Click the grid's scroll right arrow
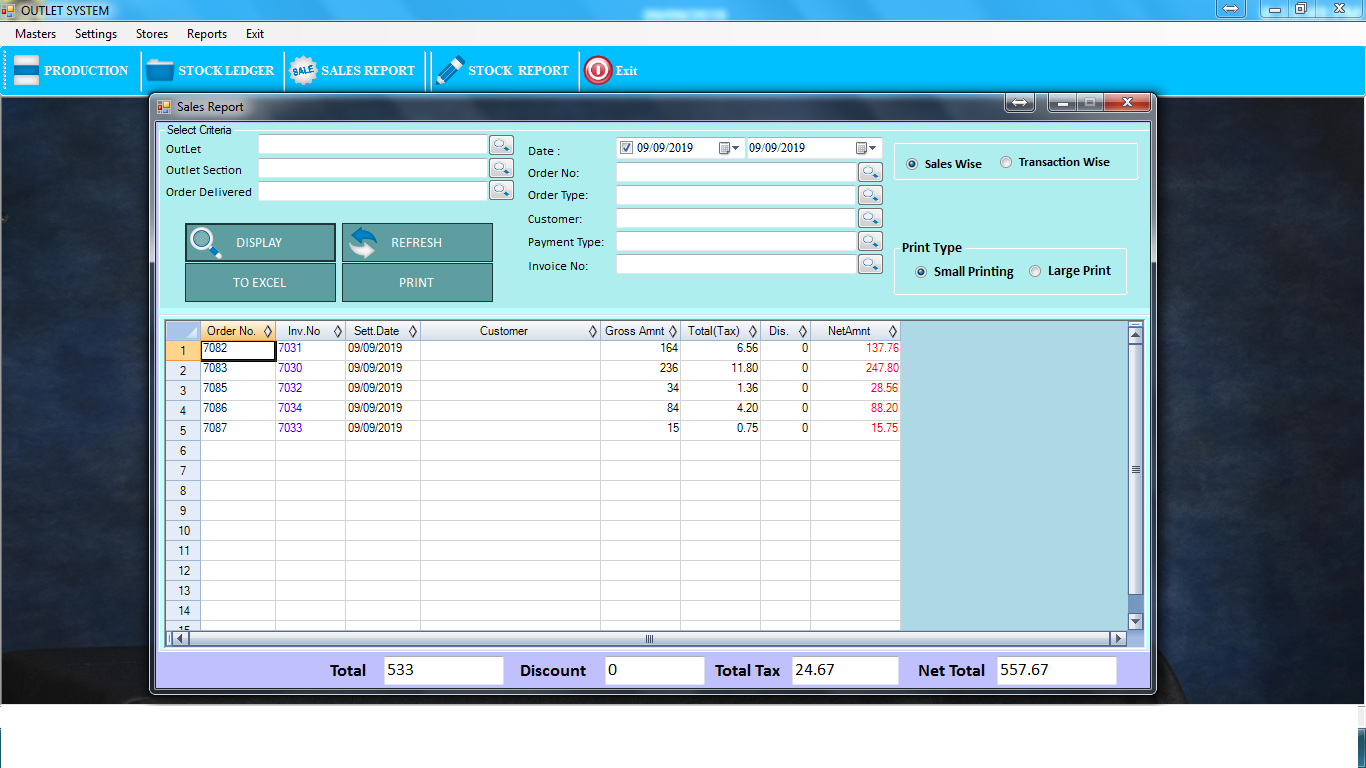 coord(1118,638)
